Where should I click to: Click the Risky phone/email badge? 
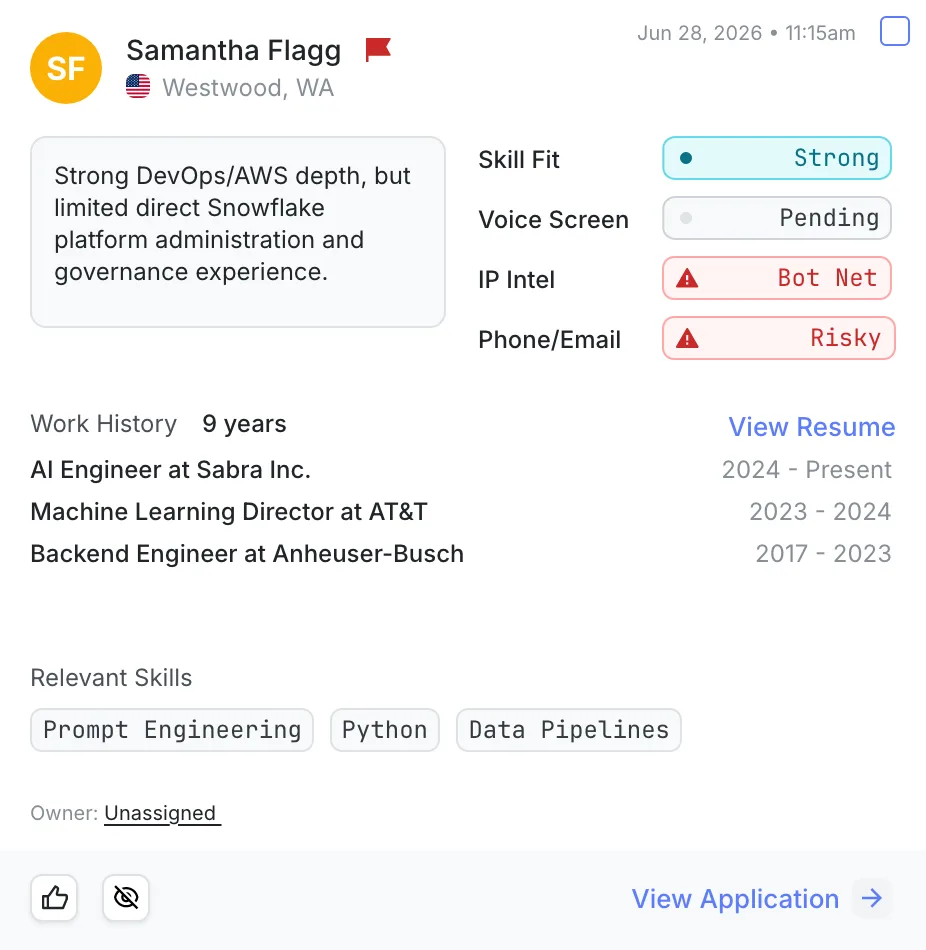point(779,338)
